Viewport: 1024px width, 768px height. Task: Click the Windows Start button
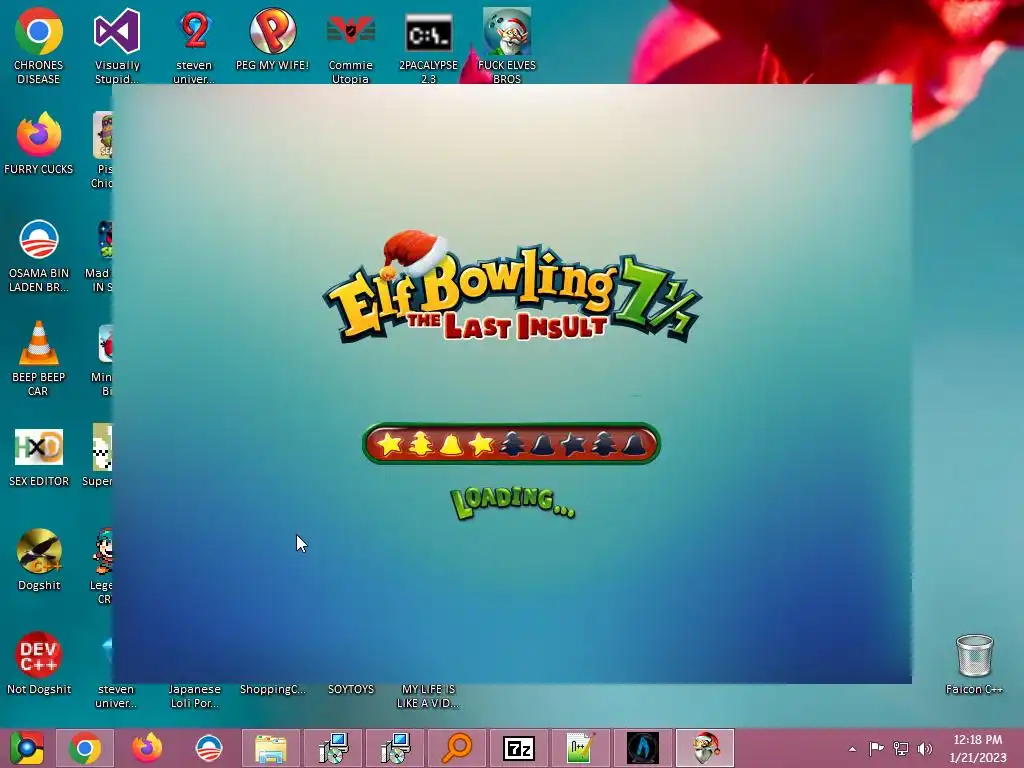point(26,748)
